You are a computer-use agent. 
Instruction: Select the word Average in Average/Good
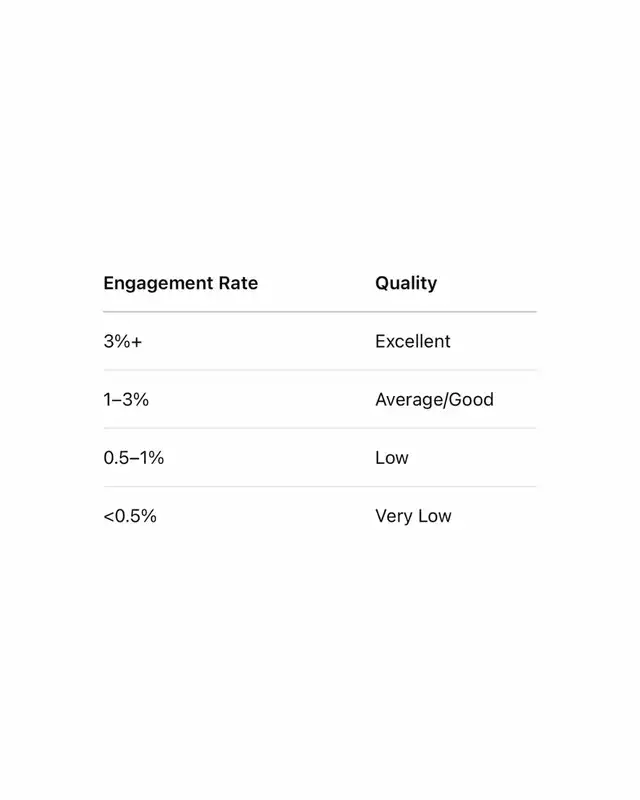click(409, 399)
